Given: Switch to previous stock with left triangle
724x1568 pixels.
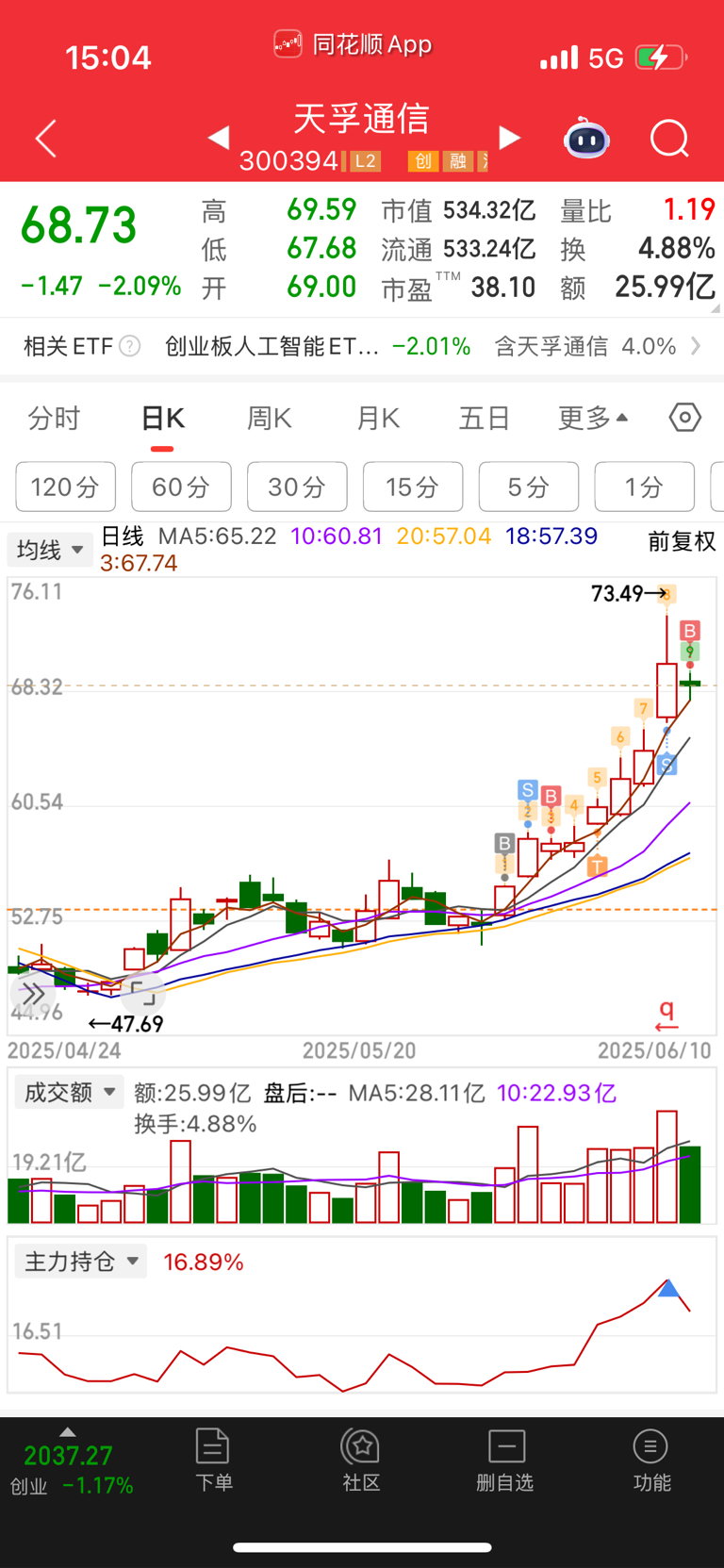Looking at the screenshot, I should [219, 138].
